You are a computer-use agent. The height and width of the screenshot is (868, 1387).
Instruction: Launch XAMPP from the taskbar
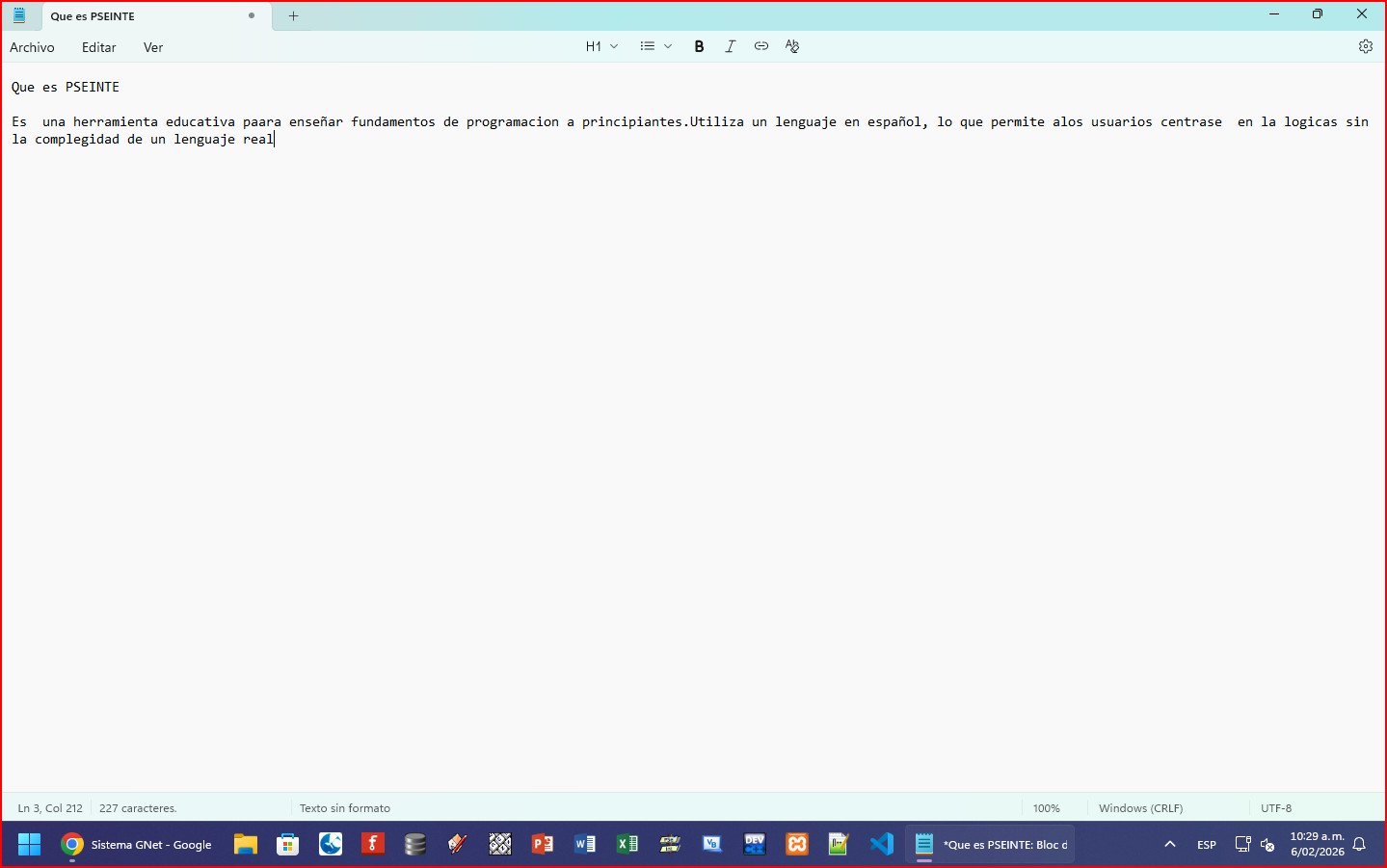point(797,845)
